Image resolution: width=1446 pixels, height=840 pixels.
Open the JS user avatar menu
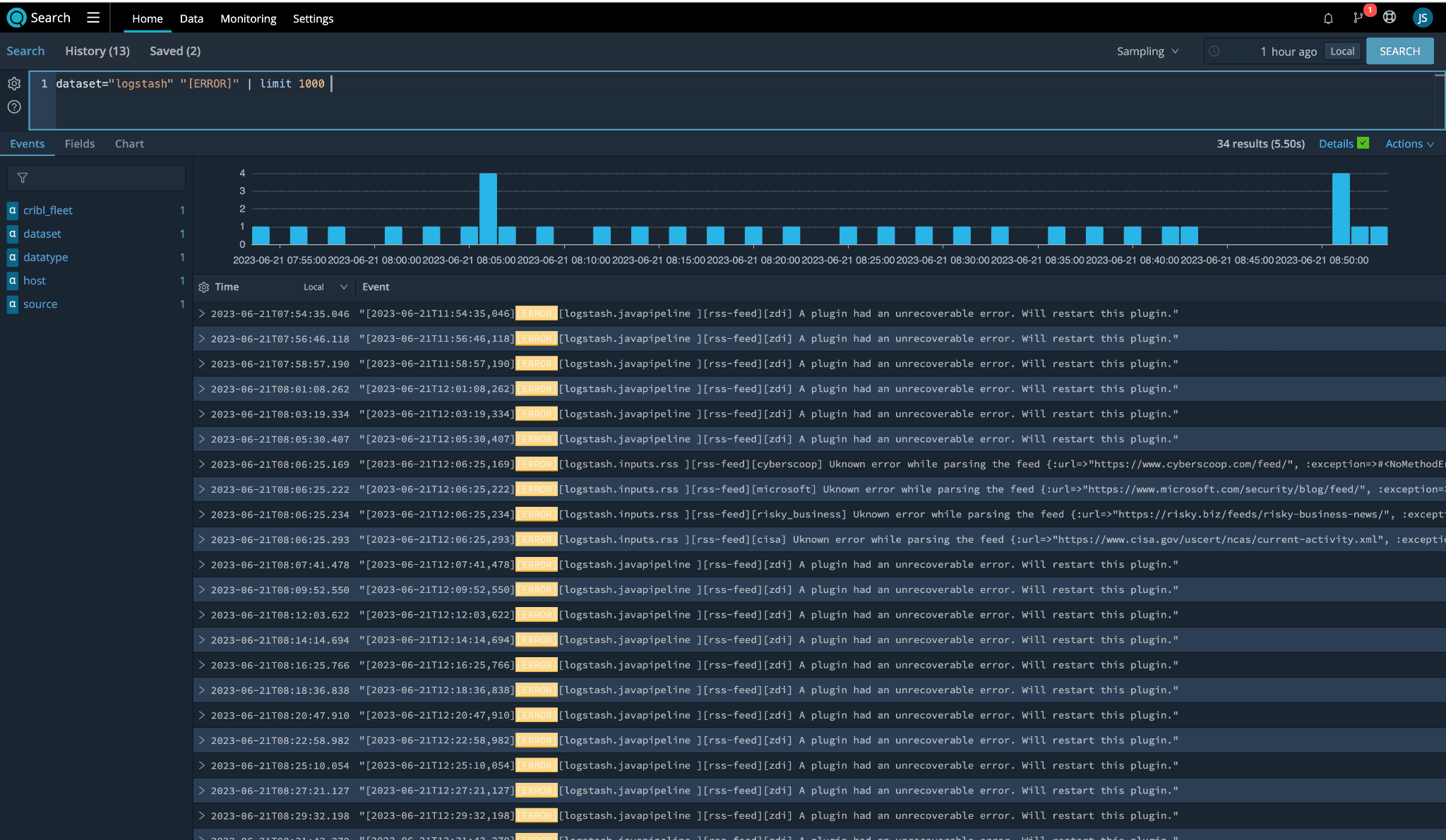(x=1422, y=18)
